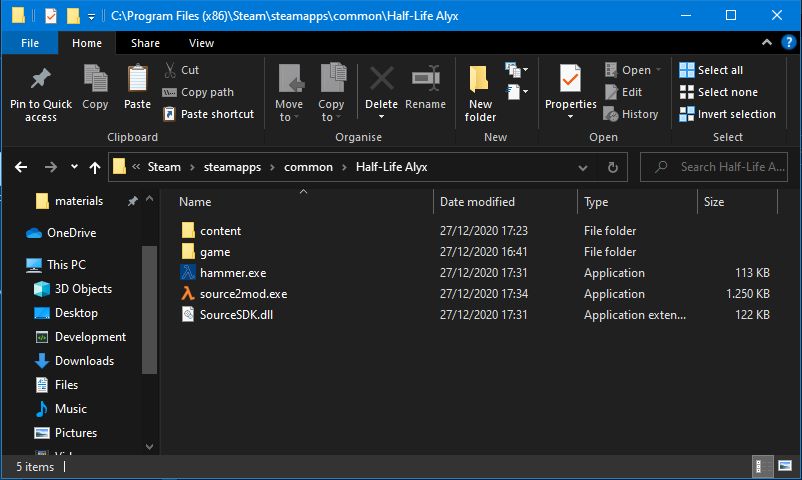The height and width of the screenshot is (480, 802).
Task: Sort by the Name column header
Action: coord(303,202)
